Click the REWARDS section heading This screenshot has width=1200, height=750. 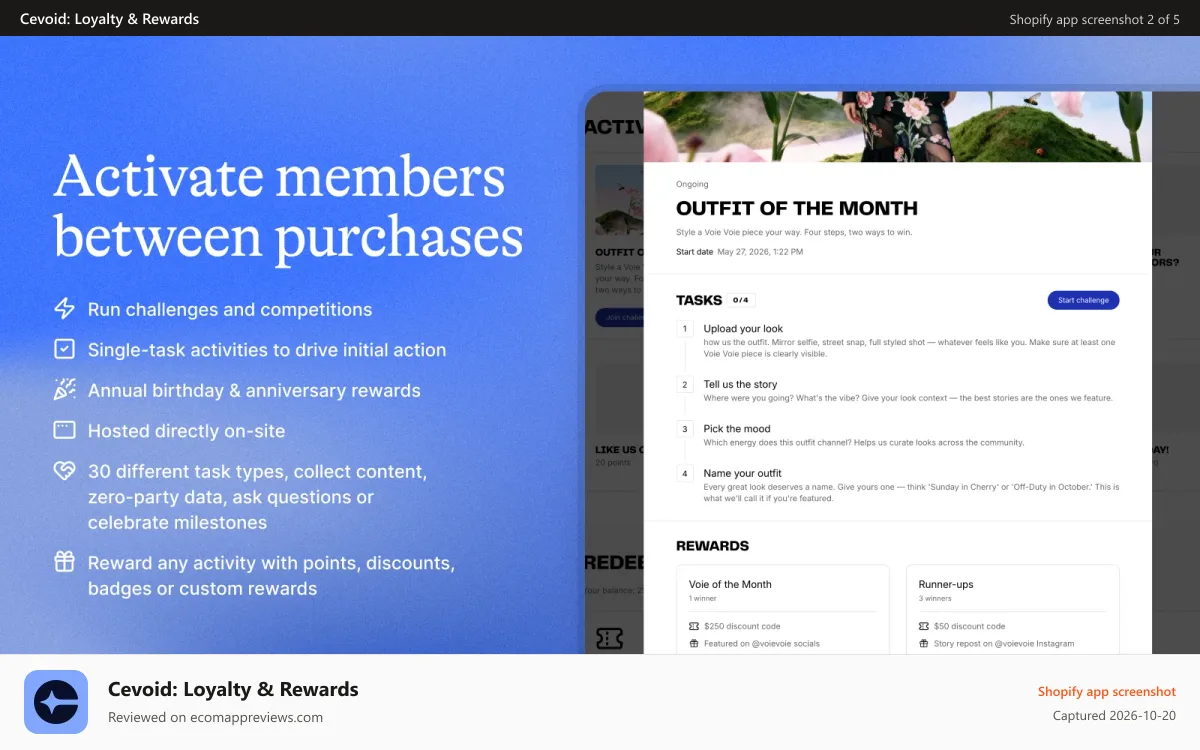point(712,546)
